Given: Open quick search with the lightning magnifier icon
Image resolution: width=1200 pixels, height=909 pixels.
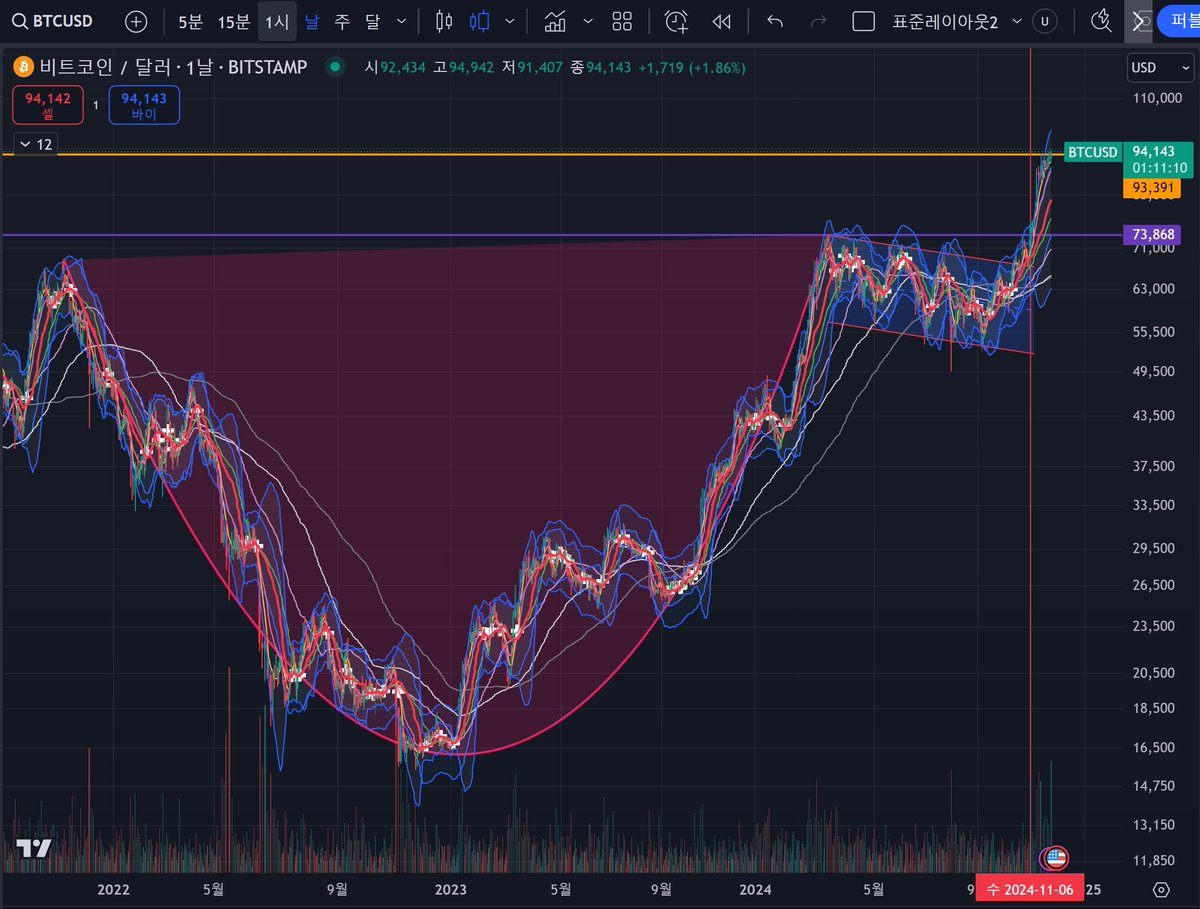Looking at the screenshot, I should pyautogui.click(x=1102, y=21).
